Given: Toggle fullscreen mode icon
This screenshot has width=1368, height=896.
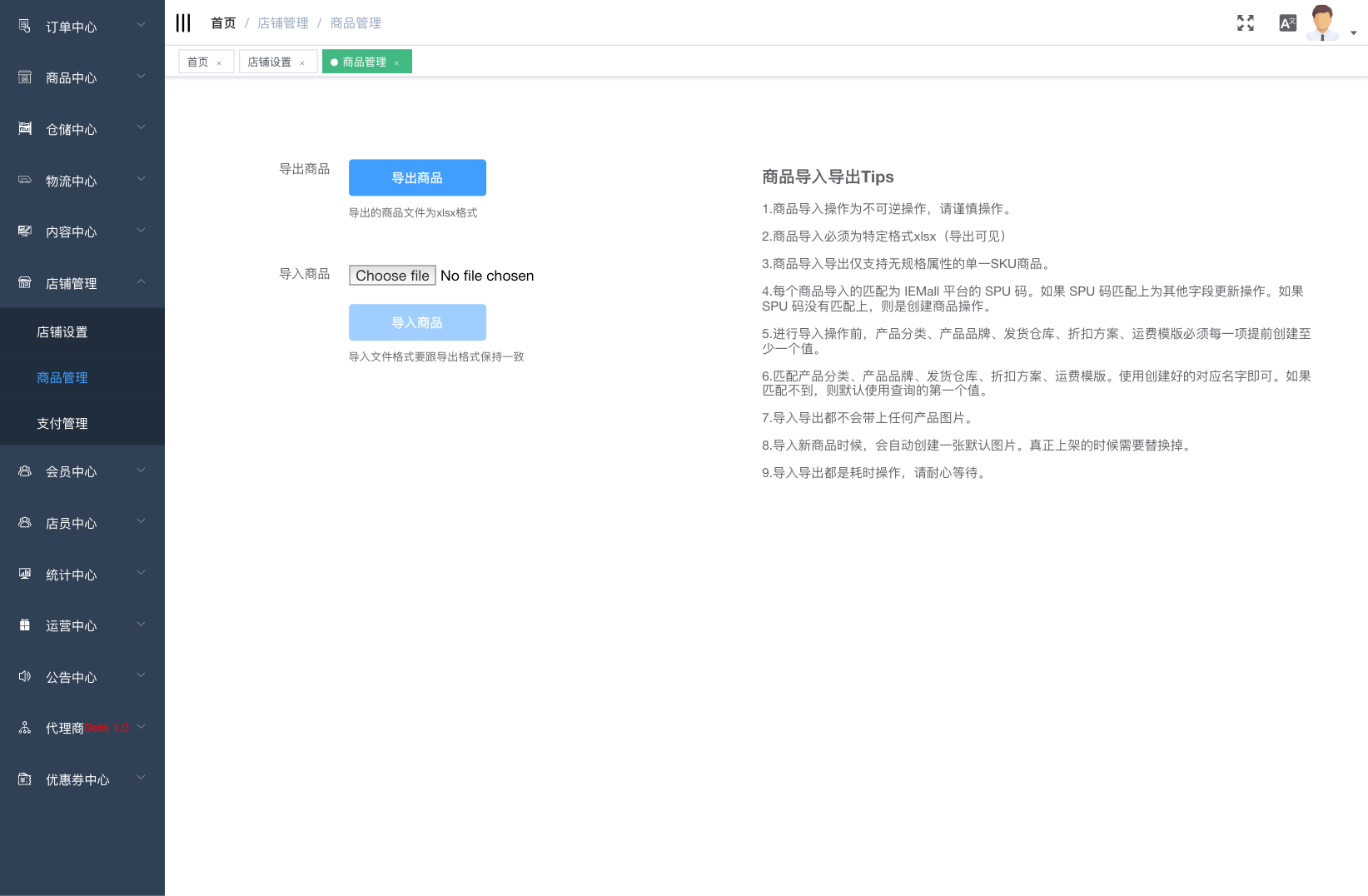Looking at the screenshot, I should [1245, 23].
